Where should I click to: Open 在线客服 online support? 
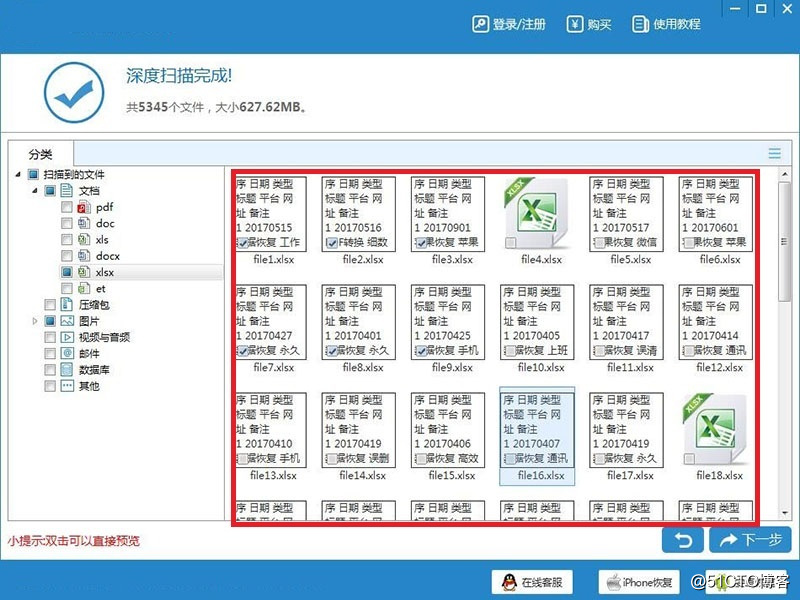(x=532, y=582)
